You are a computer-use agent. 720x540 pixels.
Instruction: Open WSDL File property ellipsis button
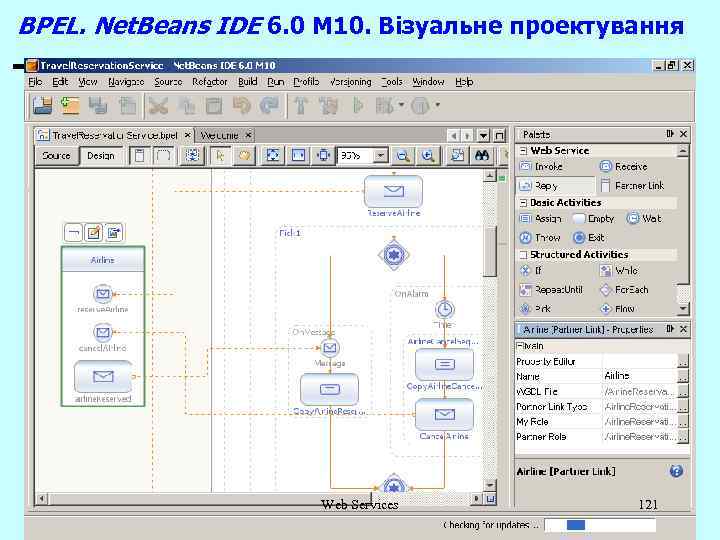tap(683, 392)
